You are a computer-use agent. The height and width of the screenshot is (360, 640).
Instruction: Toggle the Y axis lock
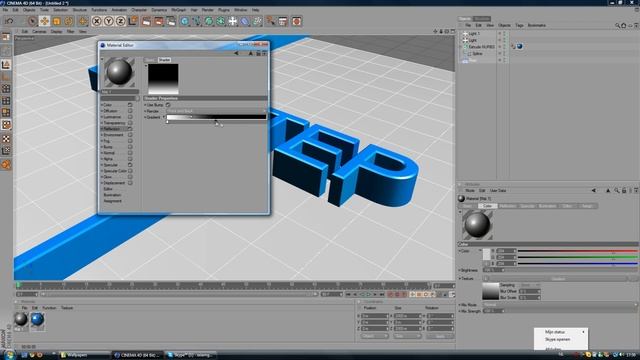pyautogui.click(x=109, y=21)
